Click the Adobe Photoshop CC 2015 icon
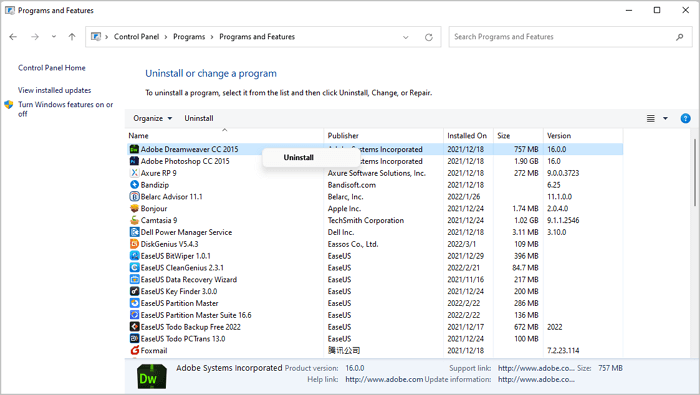The width and height of the screenshot is (700, 395). click(x=134, y=161)
